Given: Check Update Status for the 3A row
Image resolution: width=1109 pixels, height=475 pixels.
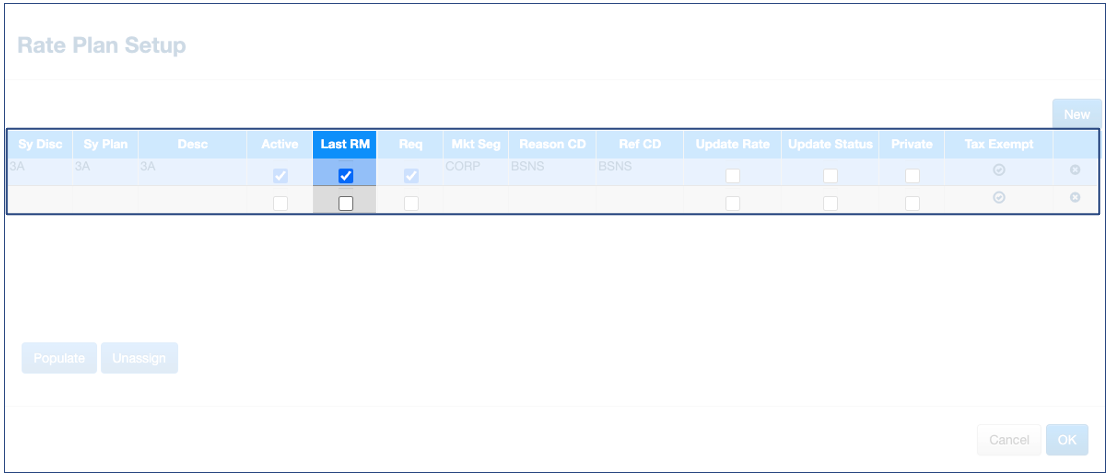Looking at the screenshot, I should tap(830, 176).
